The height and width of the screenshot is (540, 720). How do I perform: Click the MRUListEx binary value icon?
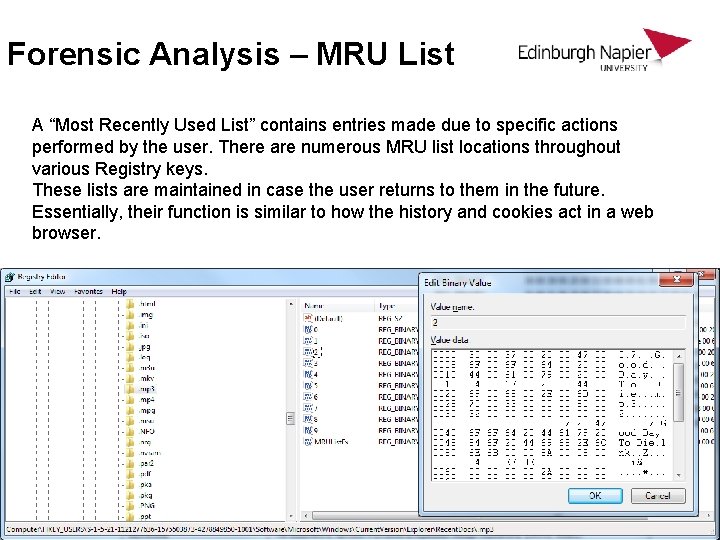point(308,441)
